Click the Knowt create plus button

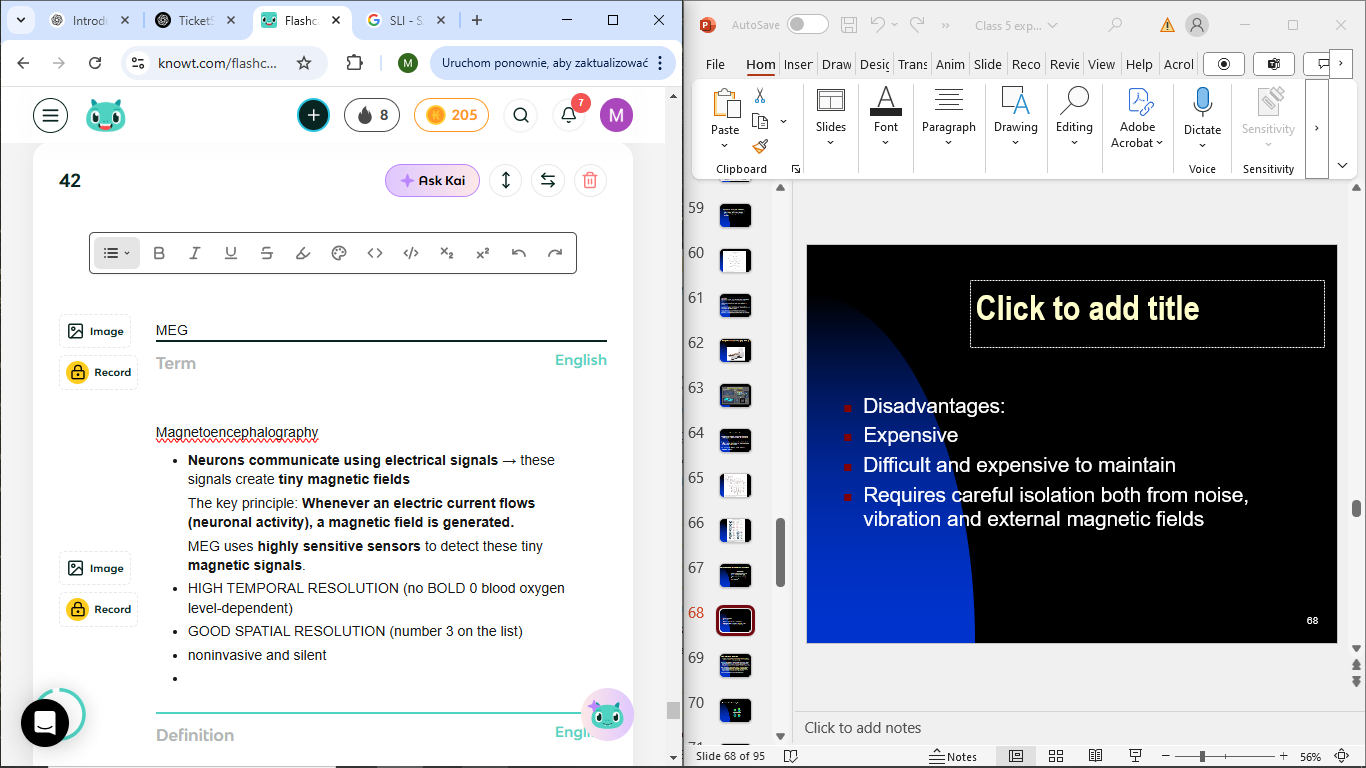313,115
